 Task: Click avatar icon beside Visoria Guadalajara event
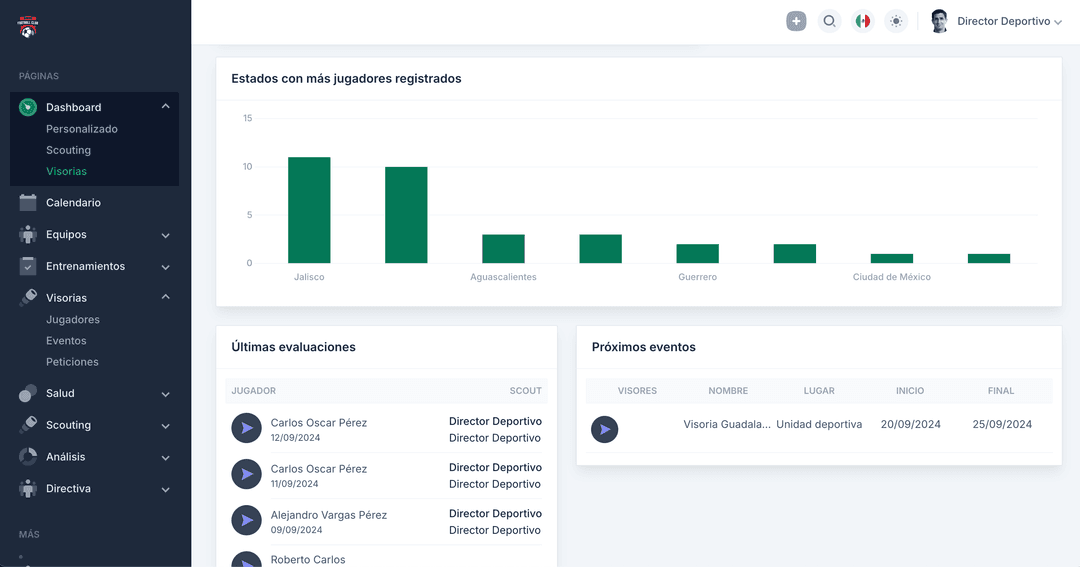click(604, 429)
